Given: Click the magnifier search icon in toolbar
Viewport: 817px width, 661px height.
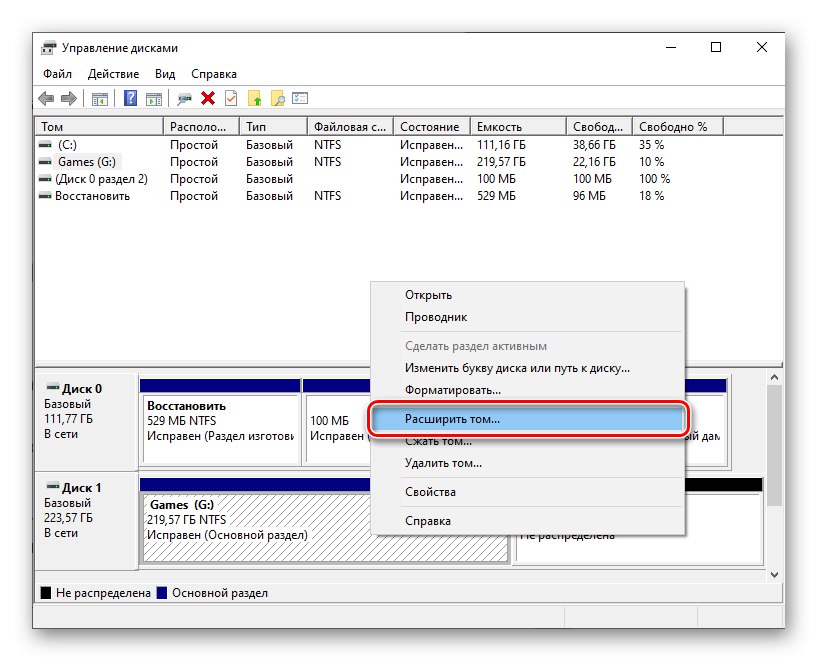Looking at the screenshot, I should click(x=278, y=98).
